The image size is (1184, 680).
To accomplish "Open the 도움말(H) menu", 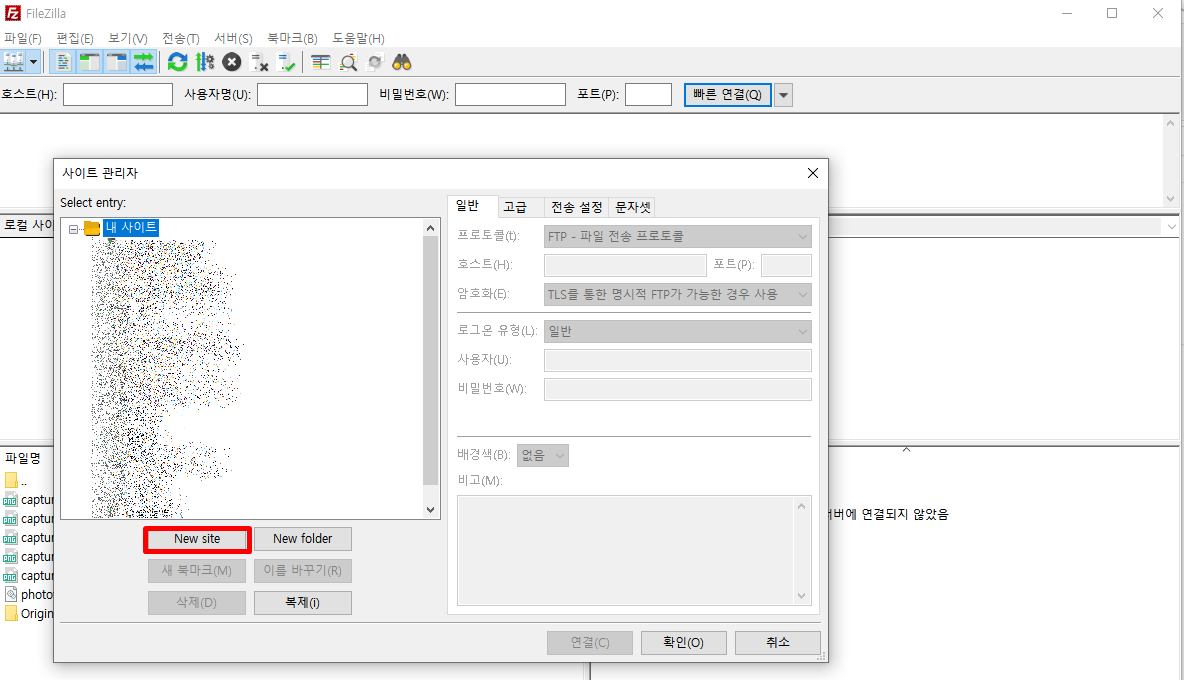I will pos(359,38).
